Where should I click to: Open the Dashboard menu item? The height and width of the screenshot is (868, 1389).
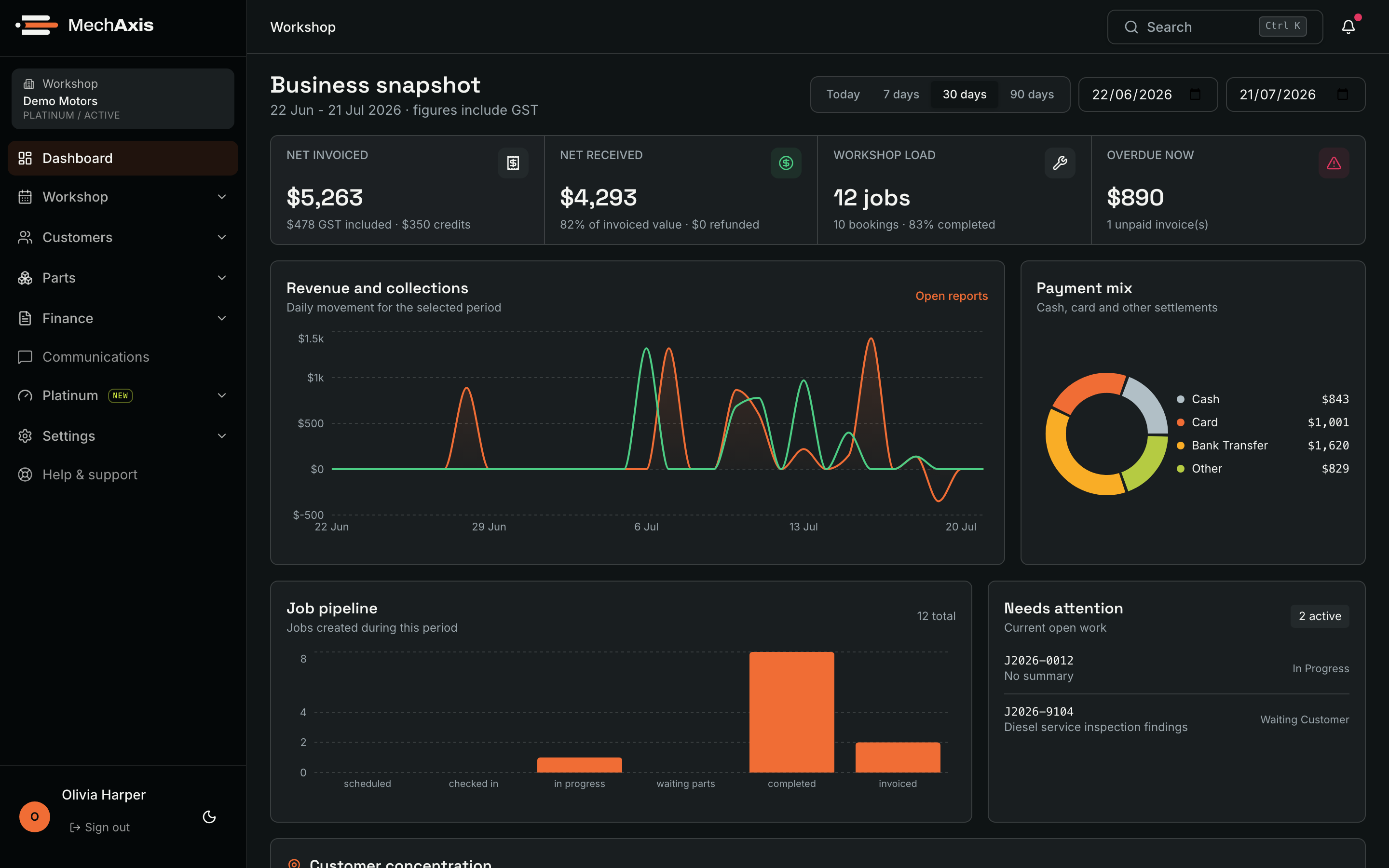[123, 158]
